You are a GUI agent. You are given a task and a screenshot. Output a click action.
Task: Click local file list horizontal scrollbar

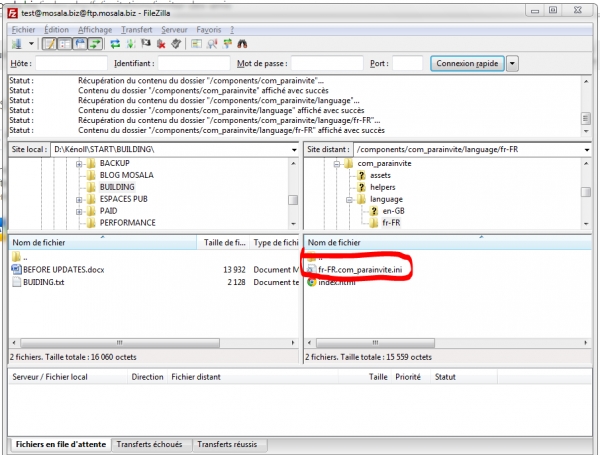point(153,342)
